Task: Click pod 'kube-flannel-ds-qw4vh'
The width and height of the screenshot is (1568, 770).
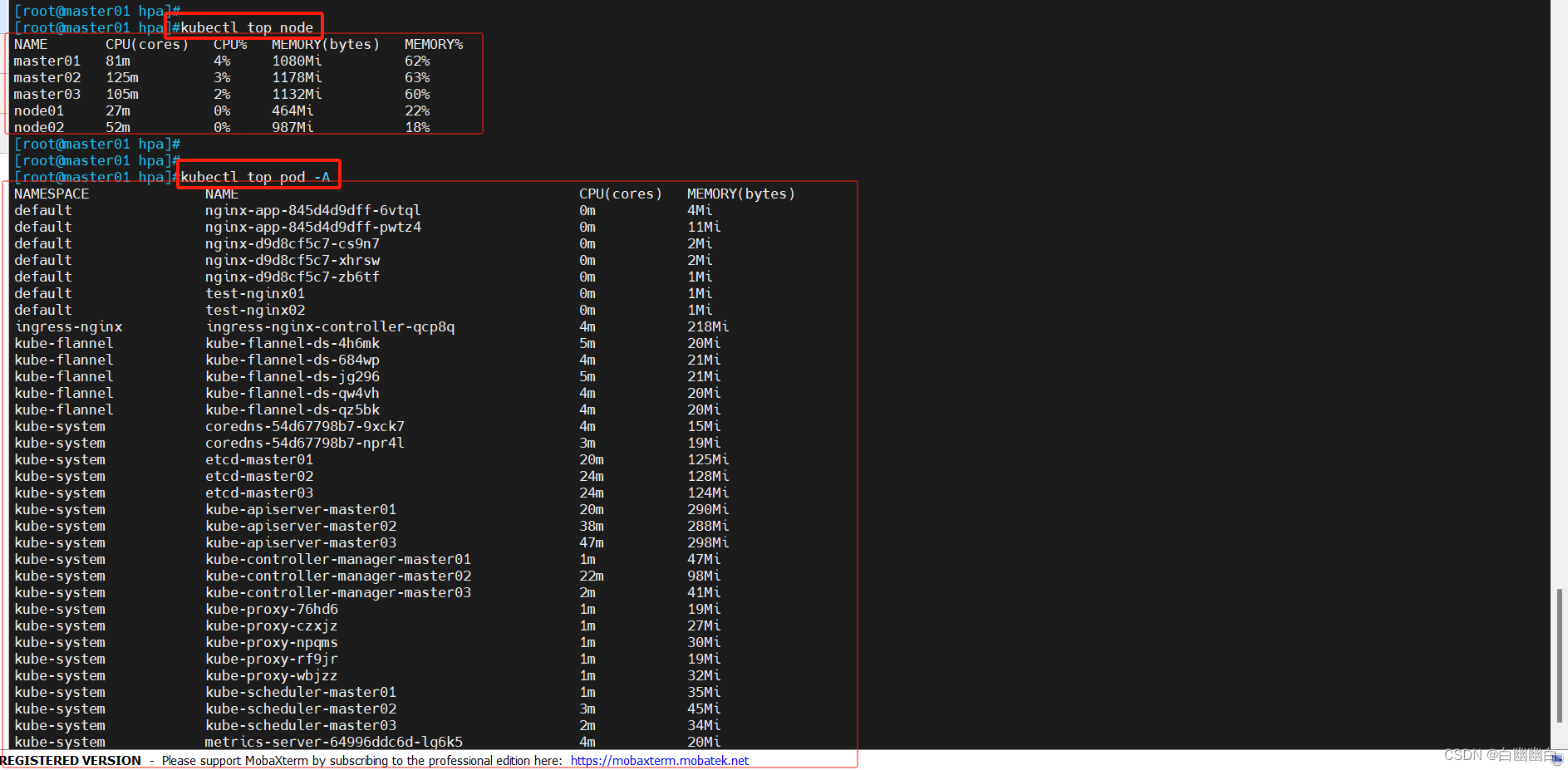Action: coord(292,393)
